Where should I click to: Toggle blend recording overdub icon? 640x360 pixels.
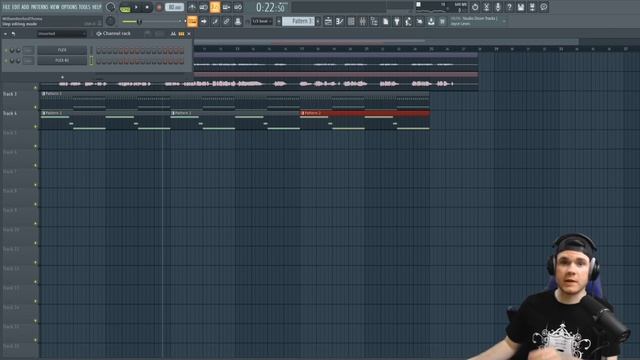pos(226,7)
